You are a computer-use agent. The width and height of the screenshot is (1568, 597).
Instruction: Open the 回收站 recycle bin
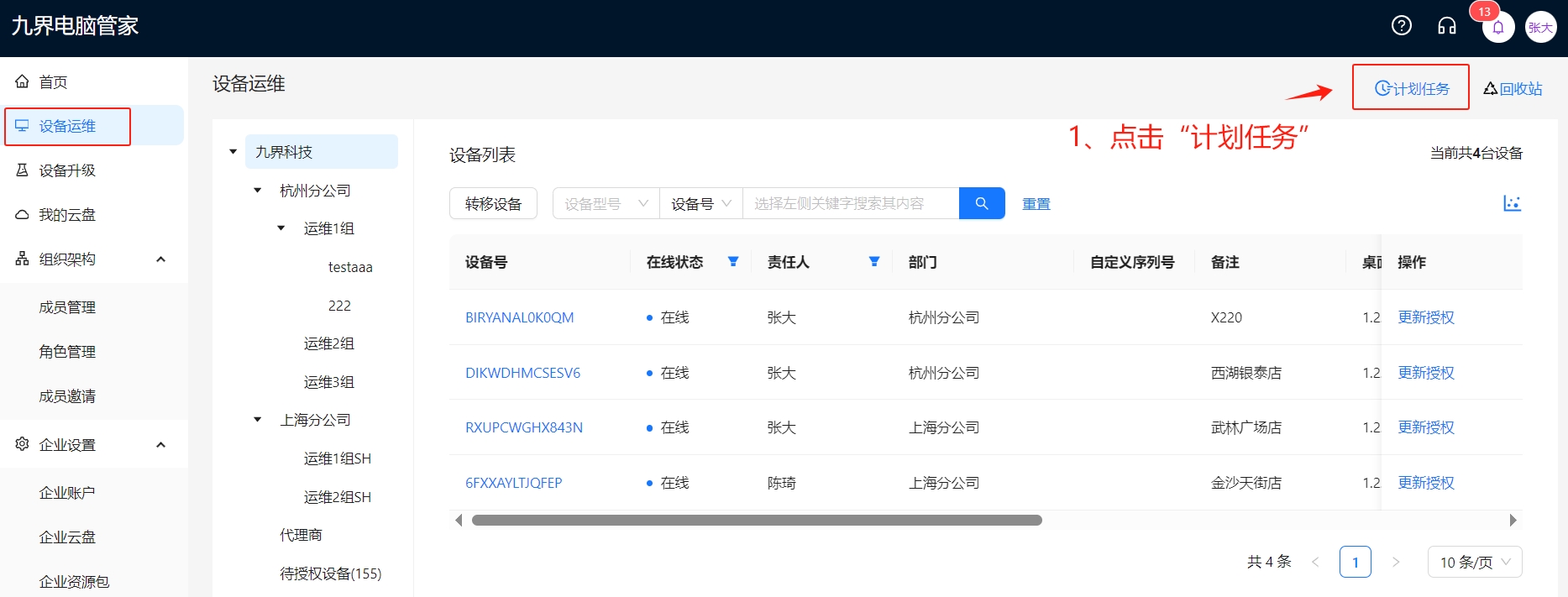(1513, 88)
